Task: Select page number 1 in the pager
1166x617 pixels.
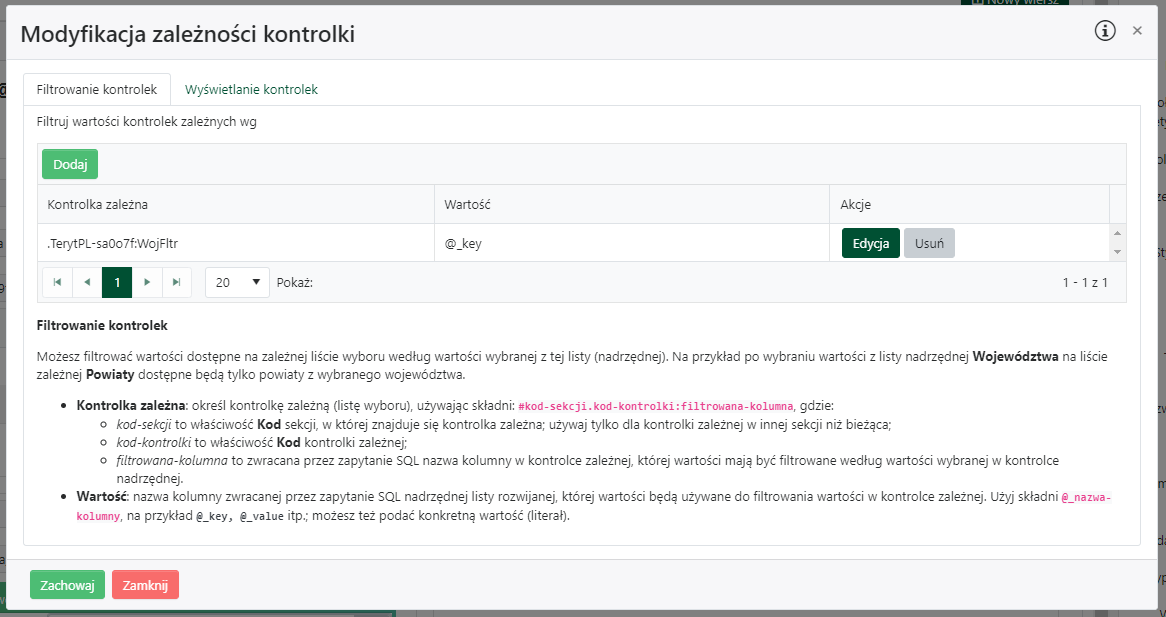Action: click(117, 283)
